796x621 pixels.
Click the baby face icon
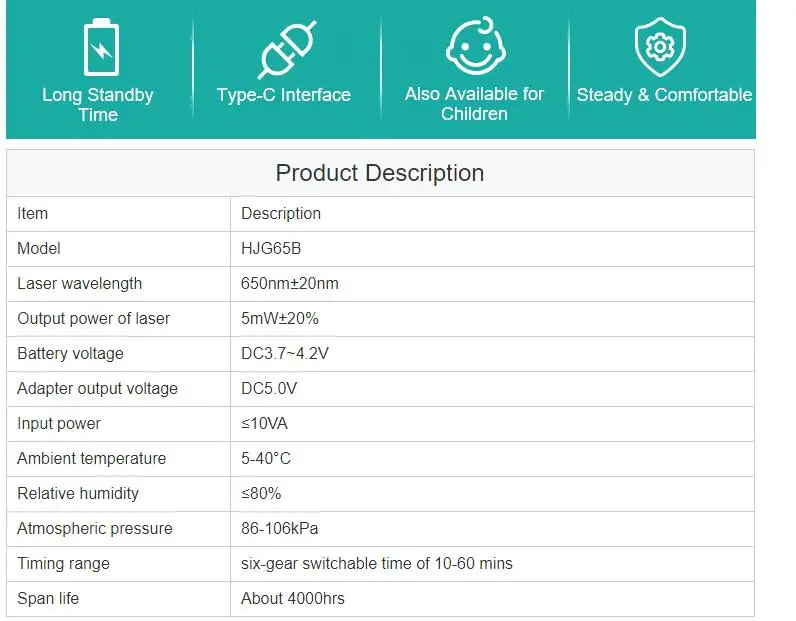point(474,47)
